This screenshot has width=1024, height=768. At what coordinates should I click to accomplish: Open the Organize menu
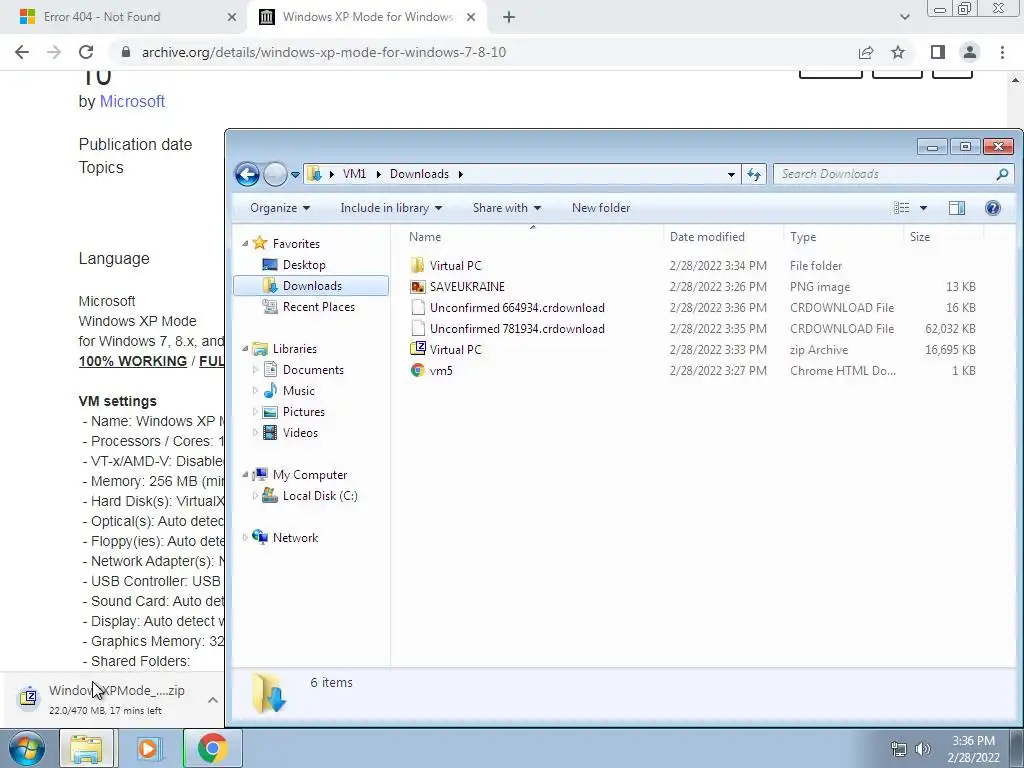280,208
